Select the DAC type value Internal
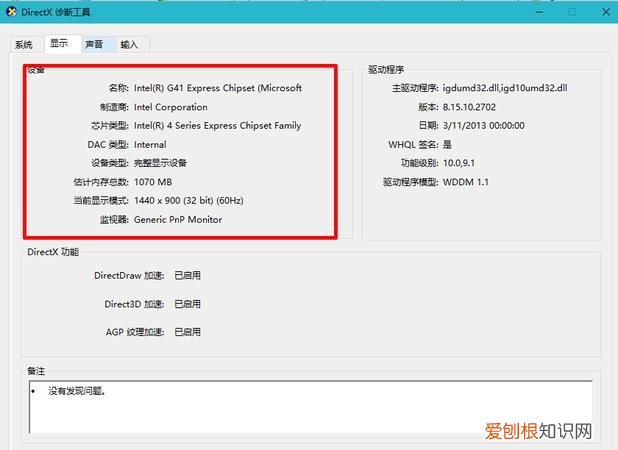This screenshot has height=450, width=618. pos(150,145)
